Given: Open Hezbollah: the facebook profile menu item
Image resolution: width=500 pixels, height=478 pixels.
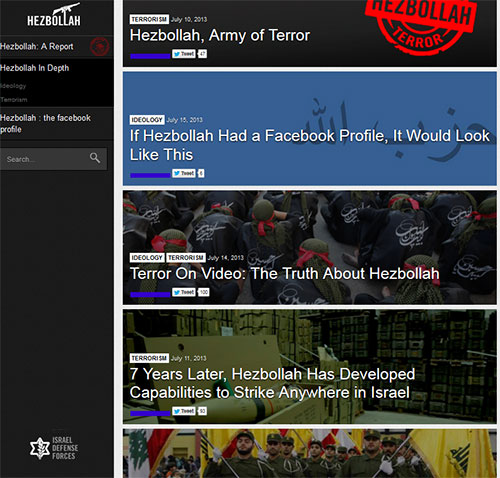Looking at the screenshot, I should coord(45,123).
